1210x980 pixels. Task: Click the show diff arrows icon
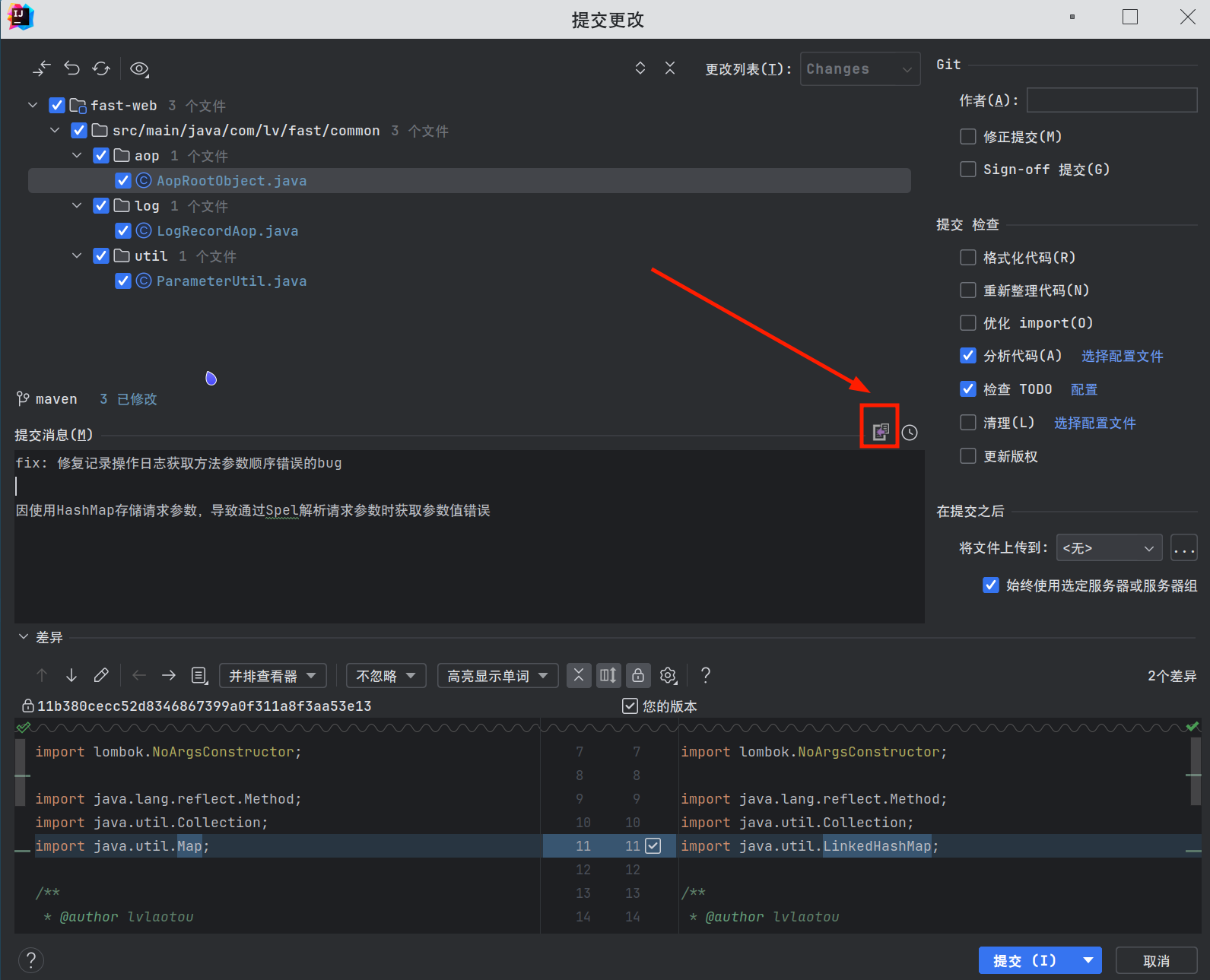(42, 68)
